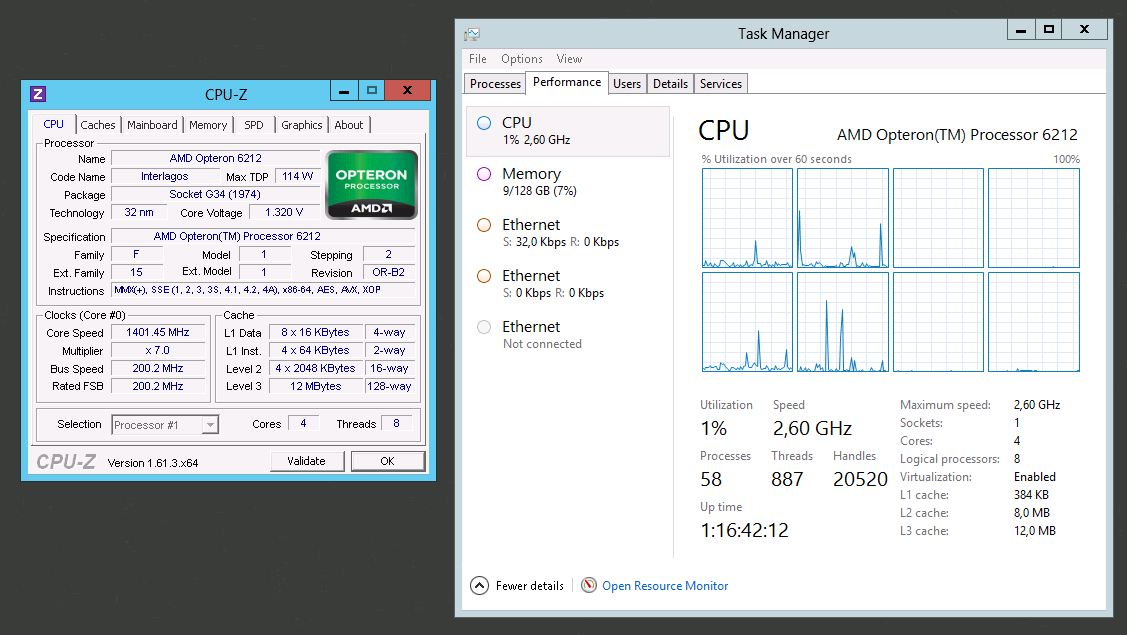Select the Memory circle icon in sidebar
This screenshot has width=1127, height=635.
click(484, 174)
